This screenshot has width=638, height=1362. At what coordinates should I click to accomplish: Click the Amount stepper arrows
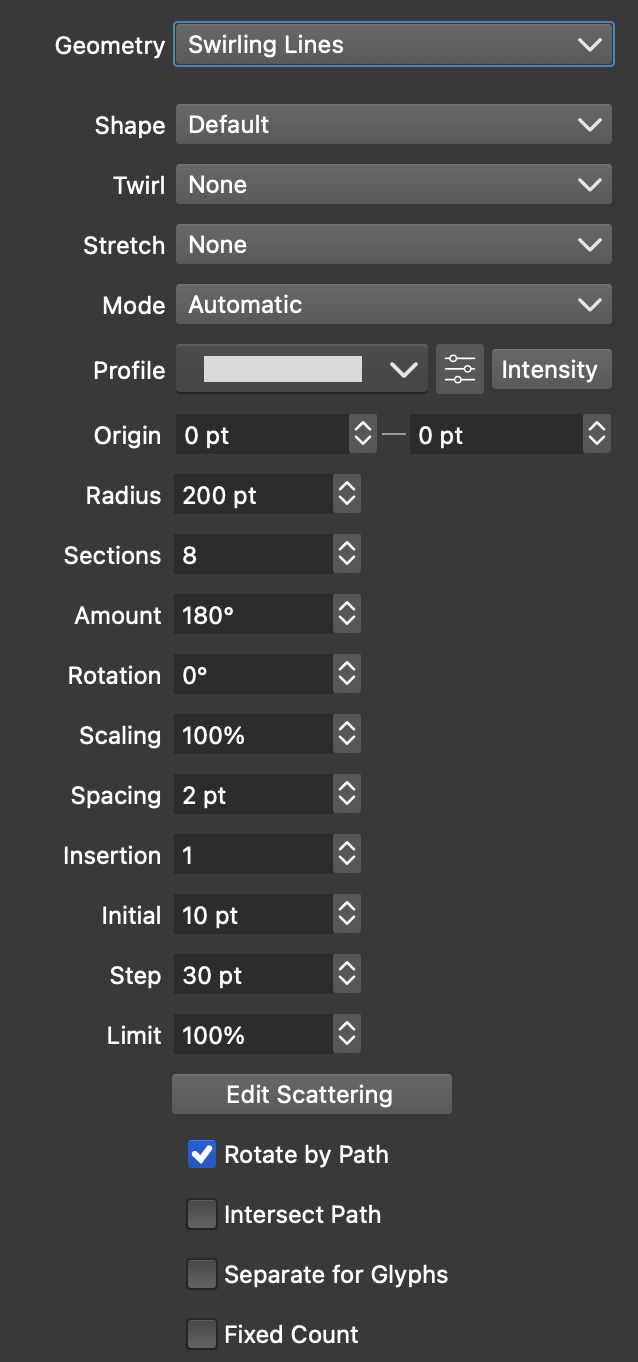(347, 615)
